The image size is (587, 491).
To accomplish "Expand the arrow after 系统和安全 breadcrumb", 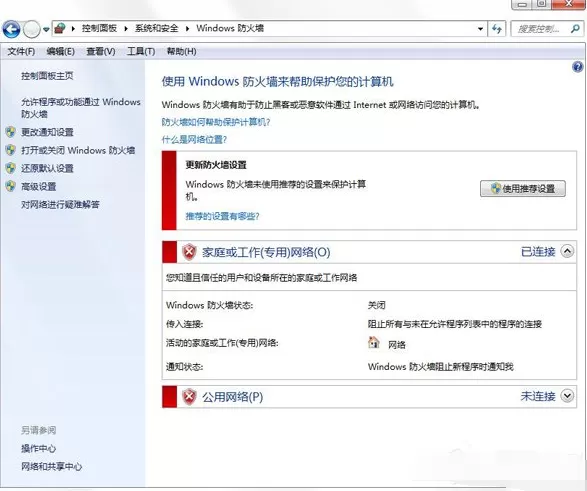I will (188, 29).
